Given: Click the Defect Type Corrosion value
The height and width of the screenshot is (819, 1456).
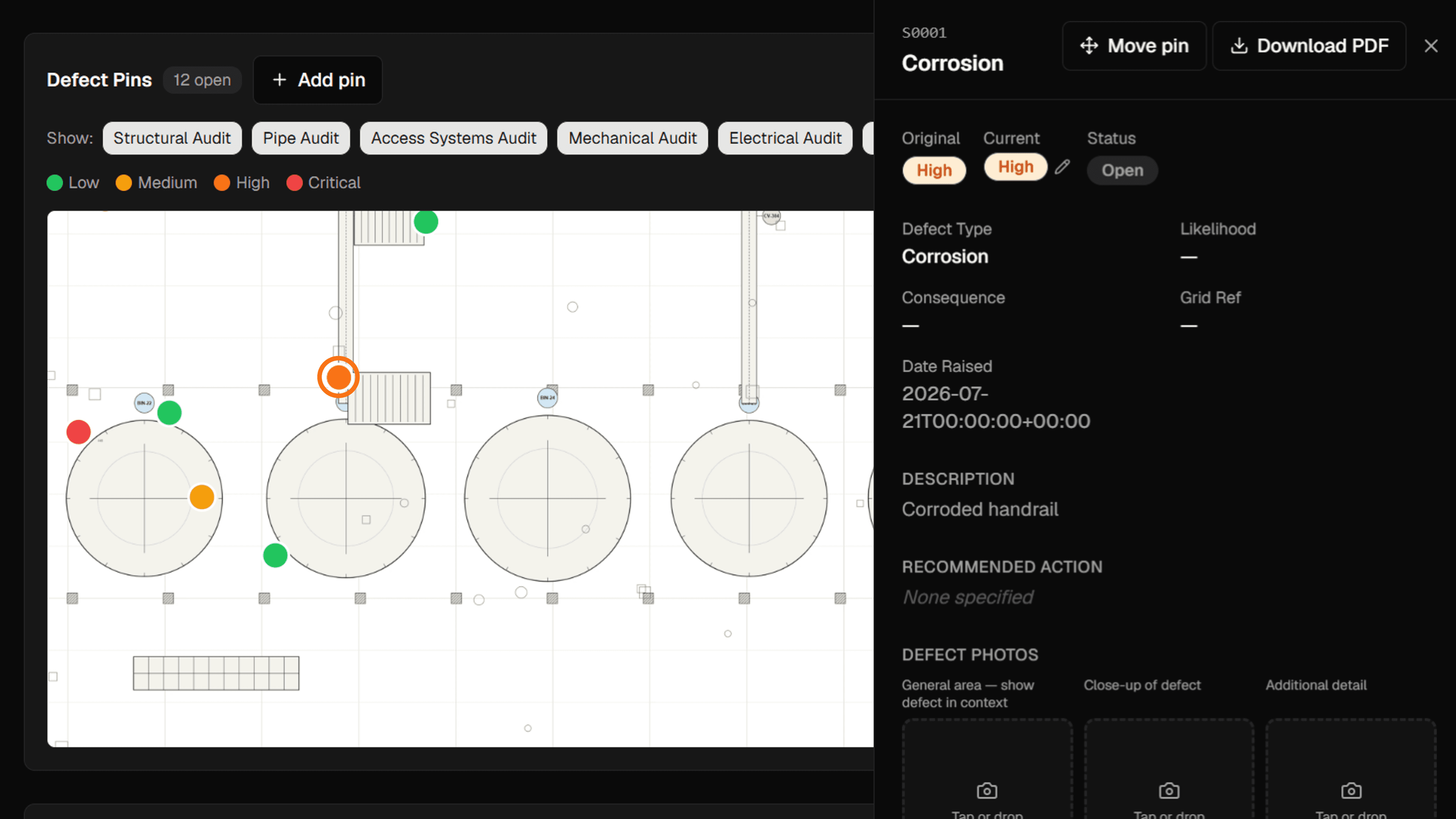Looking at the screenshot, I should click(x=945, y=257).
